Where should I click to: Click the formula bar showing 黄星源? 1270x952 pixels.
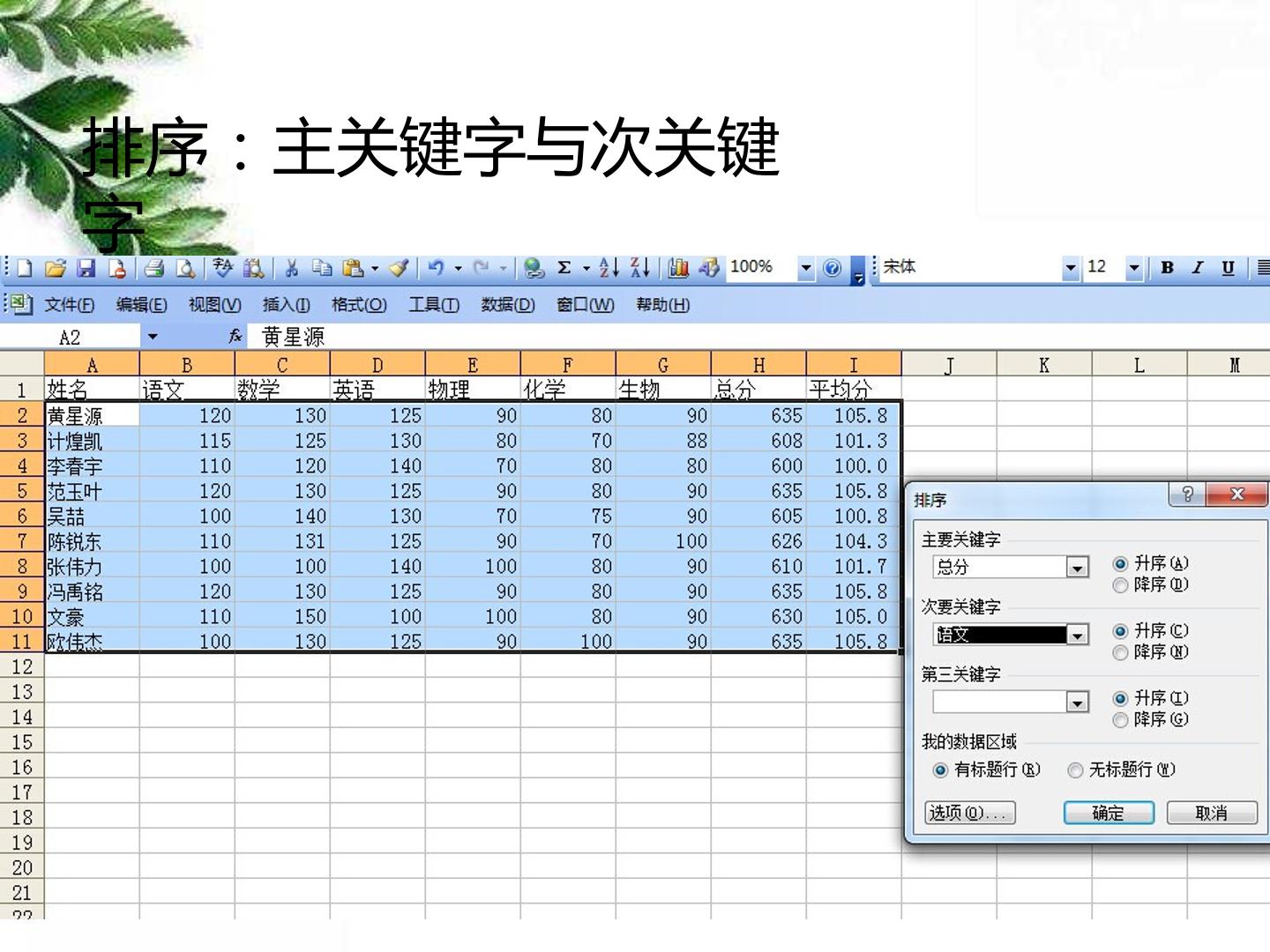[x=758, y=337]
